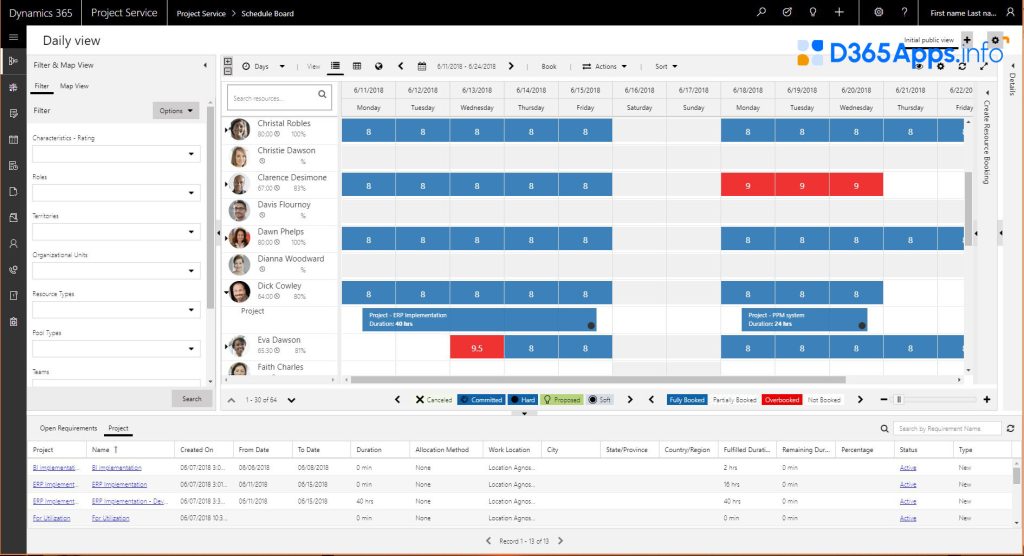Toggle the Proposed status legend
Image resolution: width=1024 pixels, height=556 pixels.
pyautogui.click(x=562, y=400)
